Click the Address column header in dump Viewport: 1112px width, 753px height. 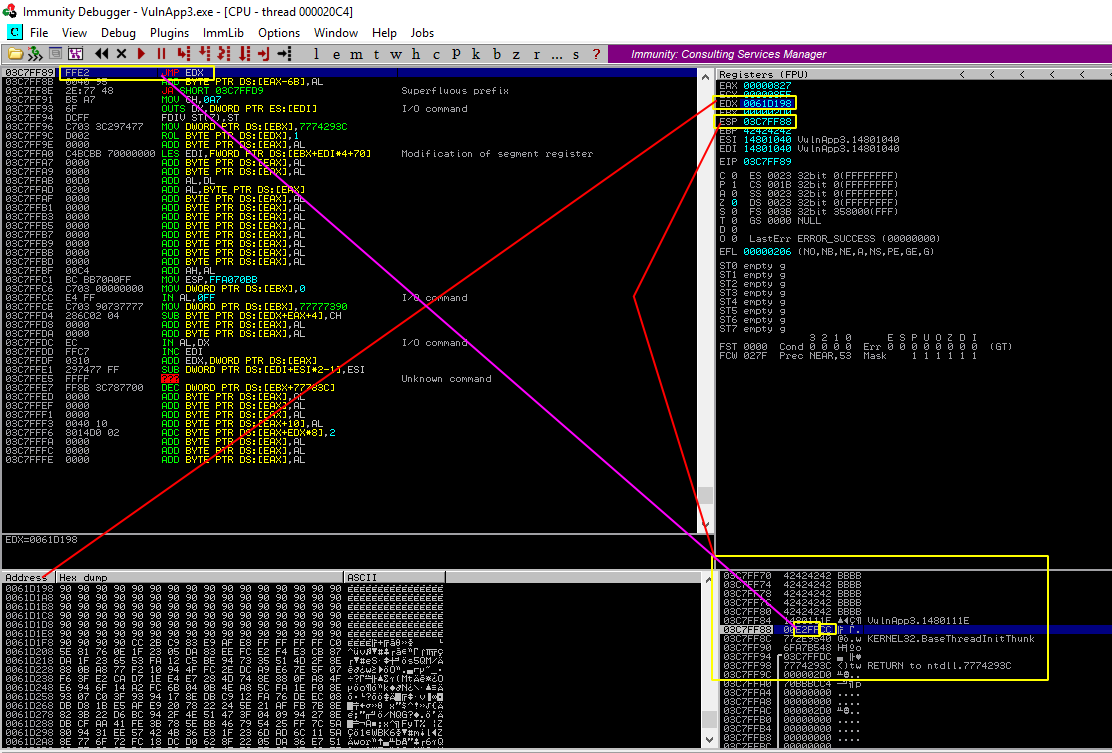(29, 577)
